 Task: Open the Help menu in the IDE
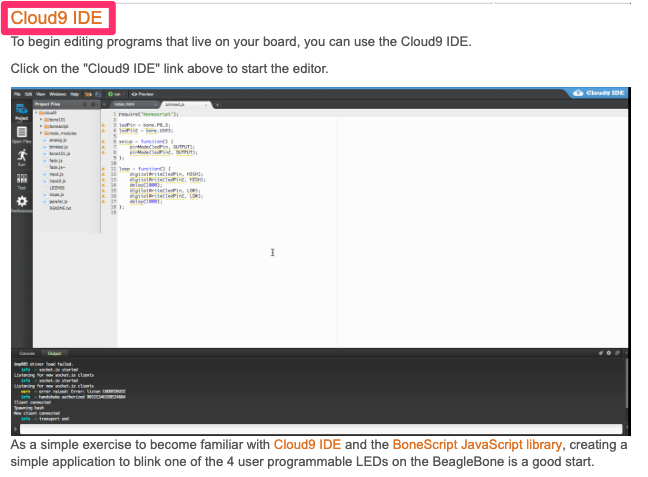coord(74,94)
